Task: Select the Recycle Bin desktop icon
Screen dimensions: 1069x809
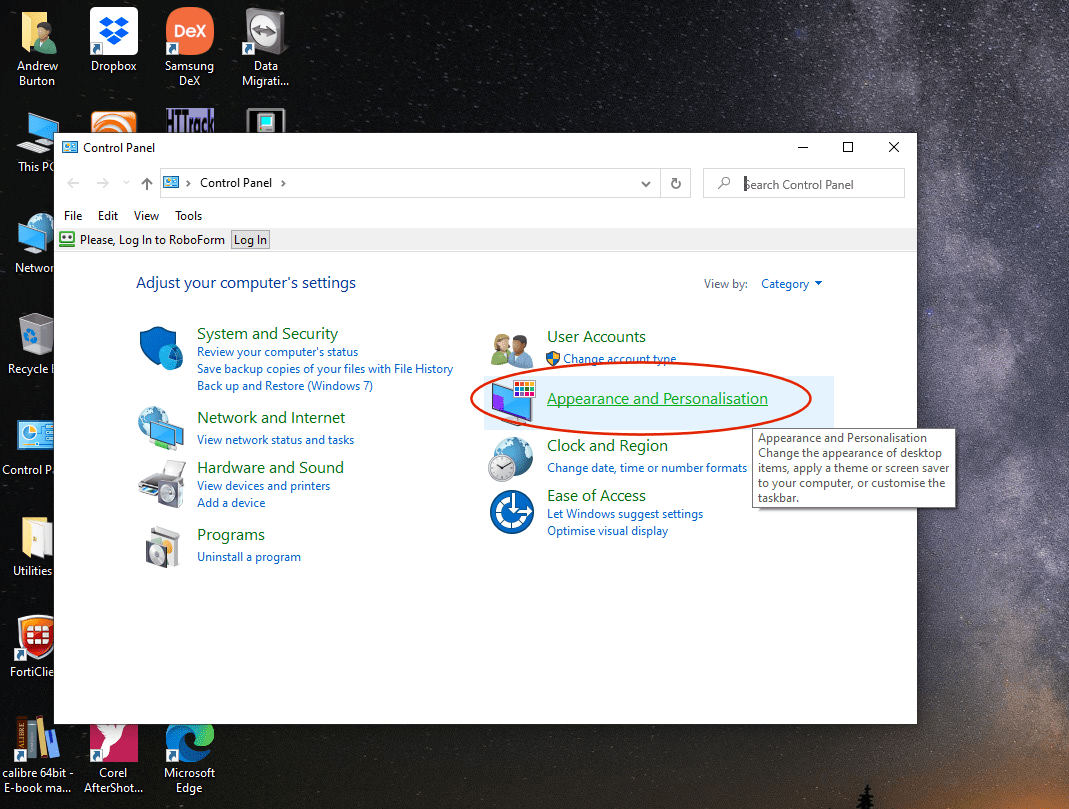Action: click(x=31, y=344)
